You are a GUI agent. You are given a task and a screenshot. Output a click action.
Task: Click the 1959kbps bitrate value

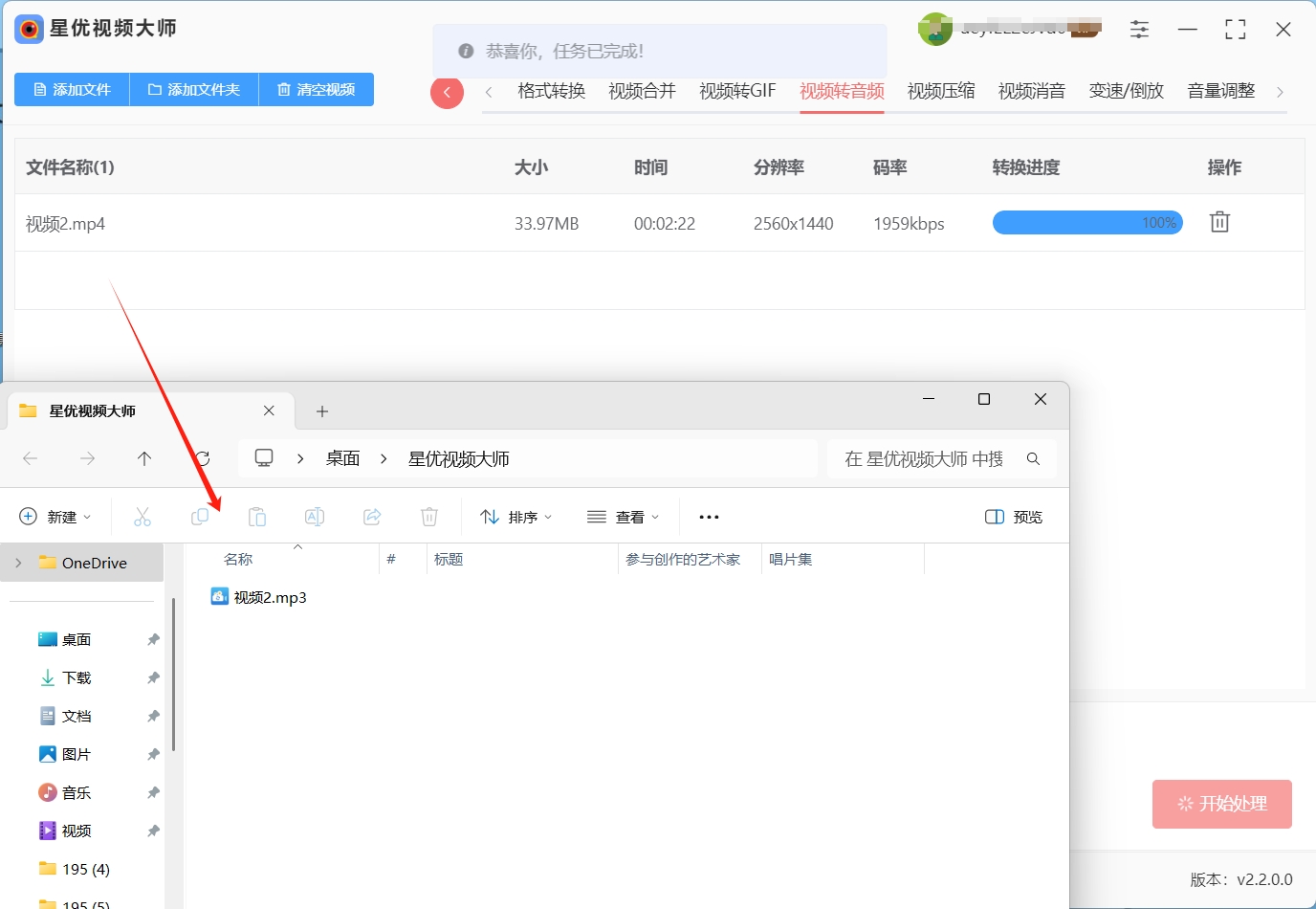tap(909, 224)
